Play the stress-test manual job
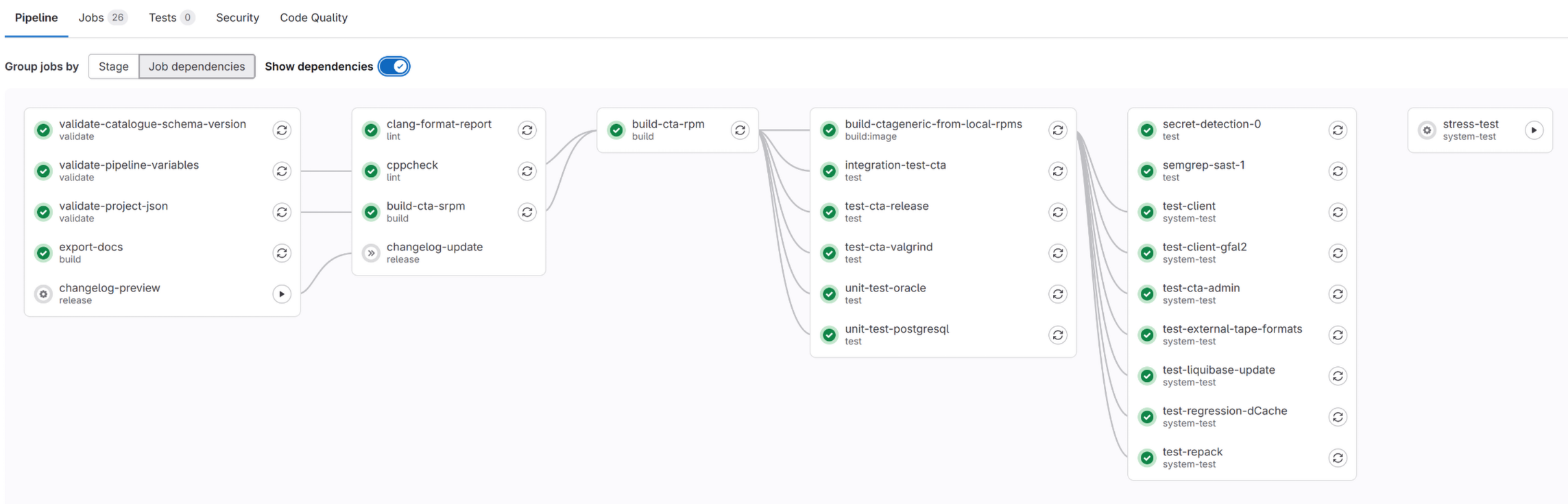This screenshot has width=1568, height=504. tap(1534, 130)
